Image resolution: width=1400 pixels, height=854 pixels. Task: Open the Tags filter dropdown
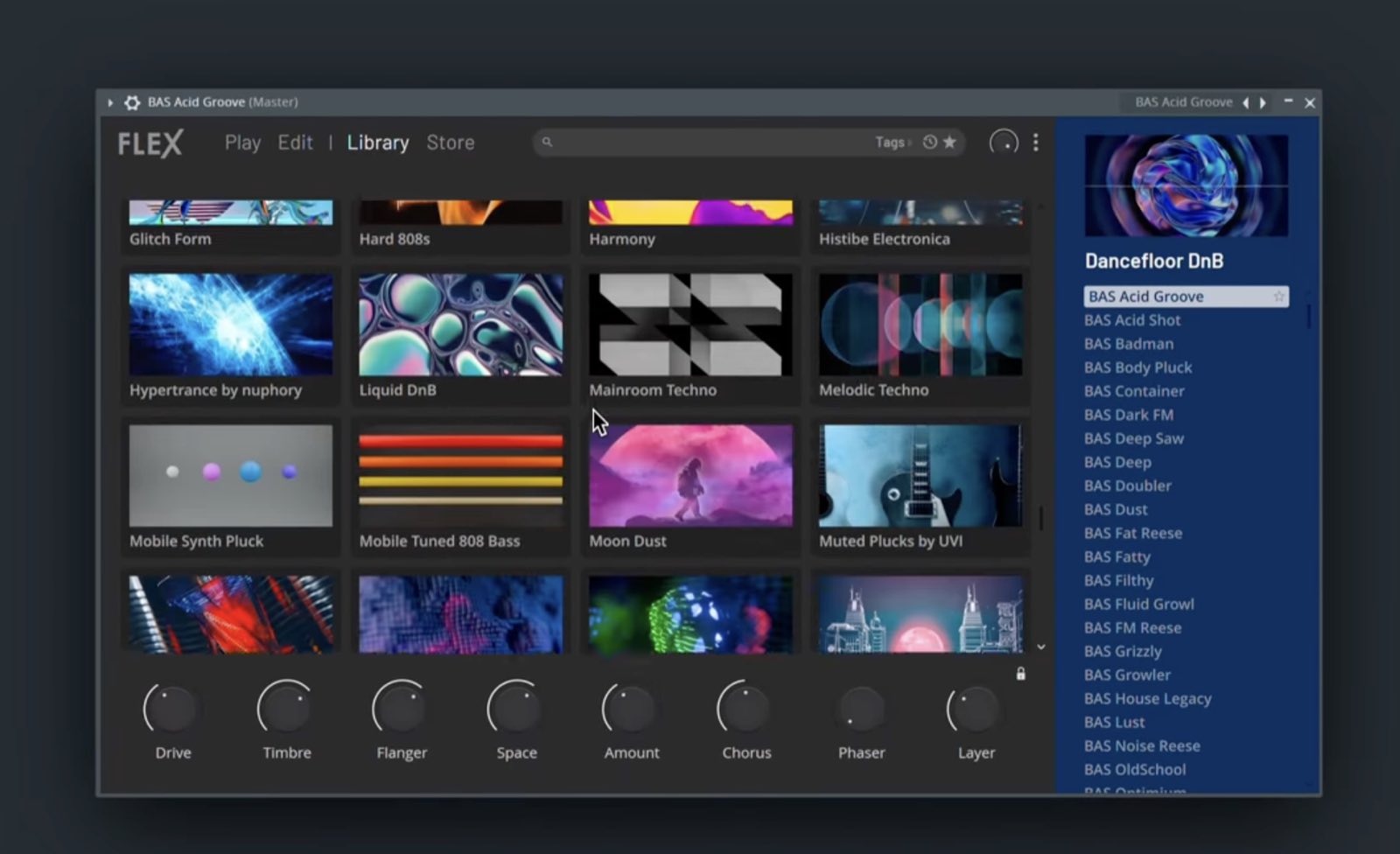[892, 142]
